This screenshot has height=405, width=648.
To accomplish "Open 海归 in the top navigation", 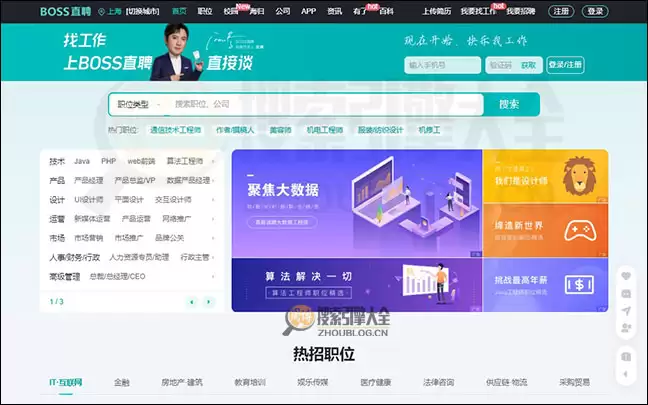I will pyautogui.click(x=257, y=12).
